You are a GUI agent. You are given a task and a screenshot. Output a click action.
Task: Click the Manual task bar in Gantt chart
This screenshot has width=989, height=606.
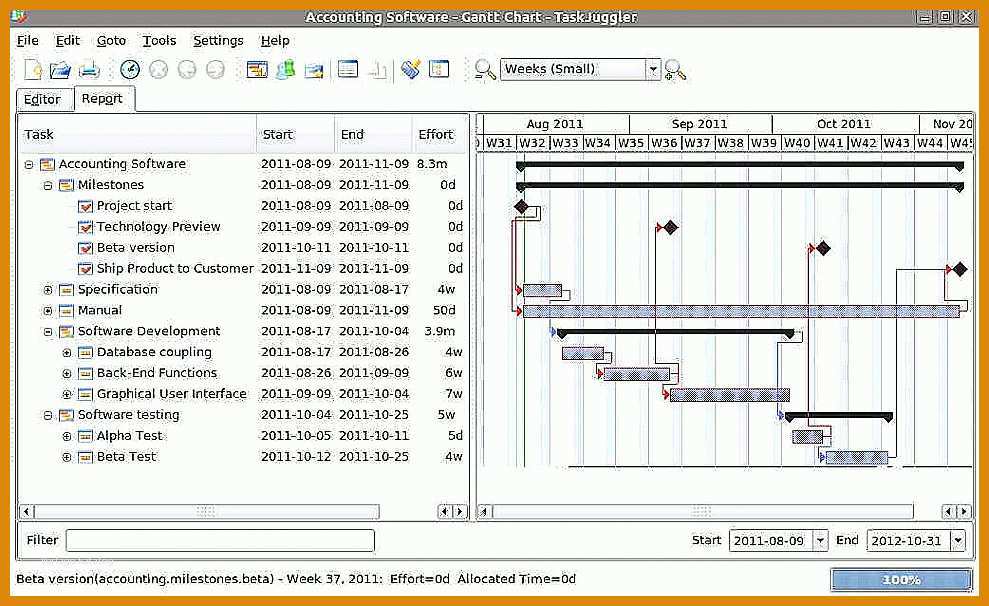point(741,311)
